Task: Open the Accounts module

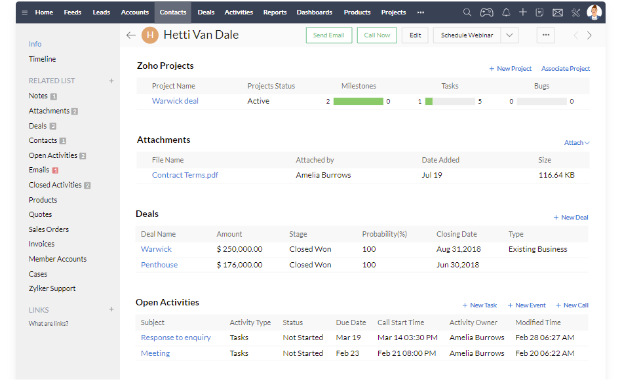Action: coord(135,12)
